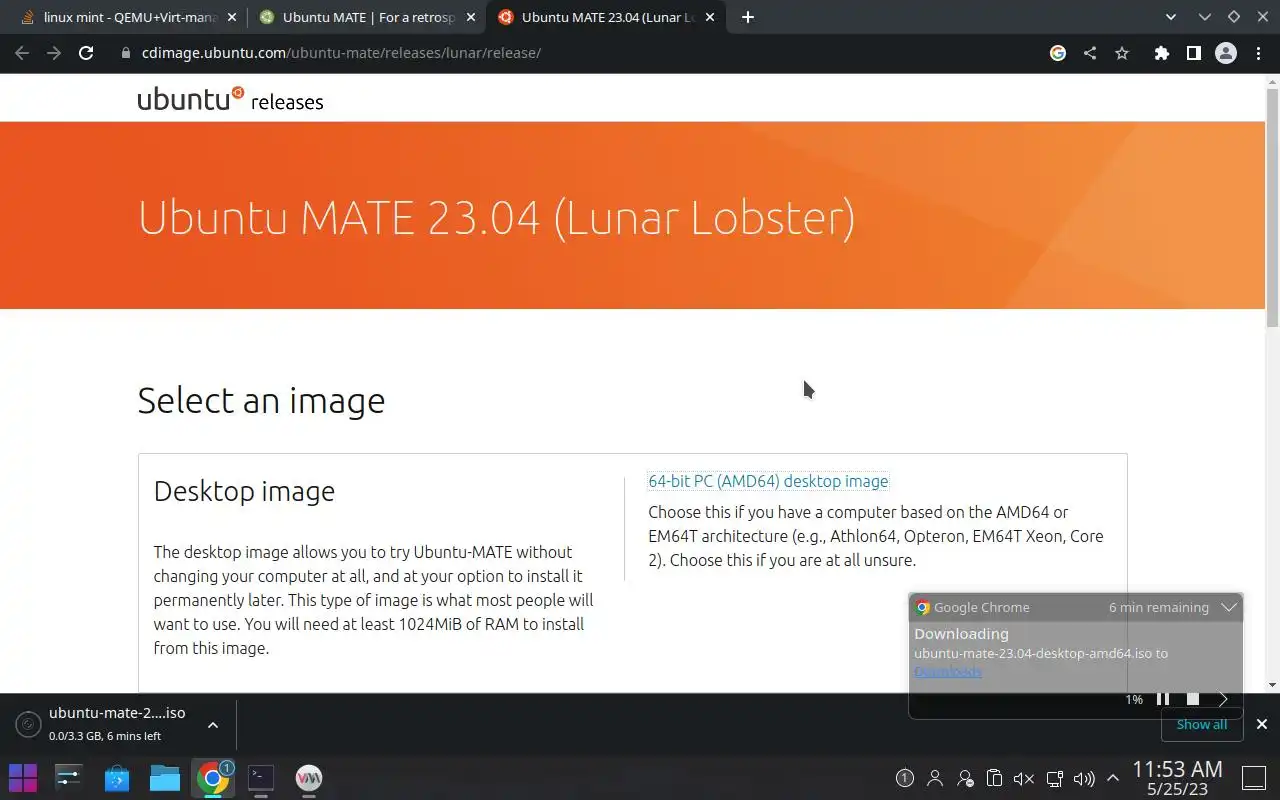View site information via lock icon
Image resolution: width=1280 pixels, height=800 pixels.
point(126,53)
